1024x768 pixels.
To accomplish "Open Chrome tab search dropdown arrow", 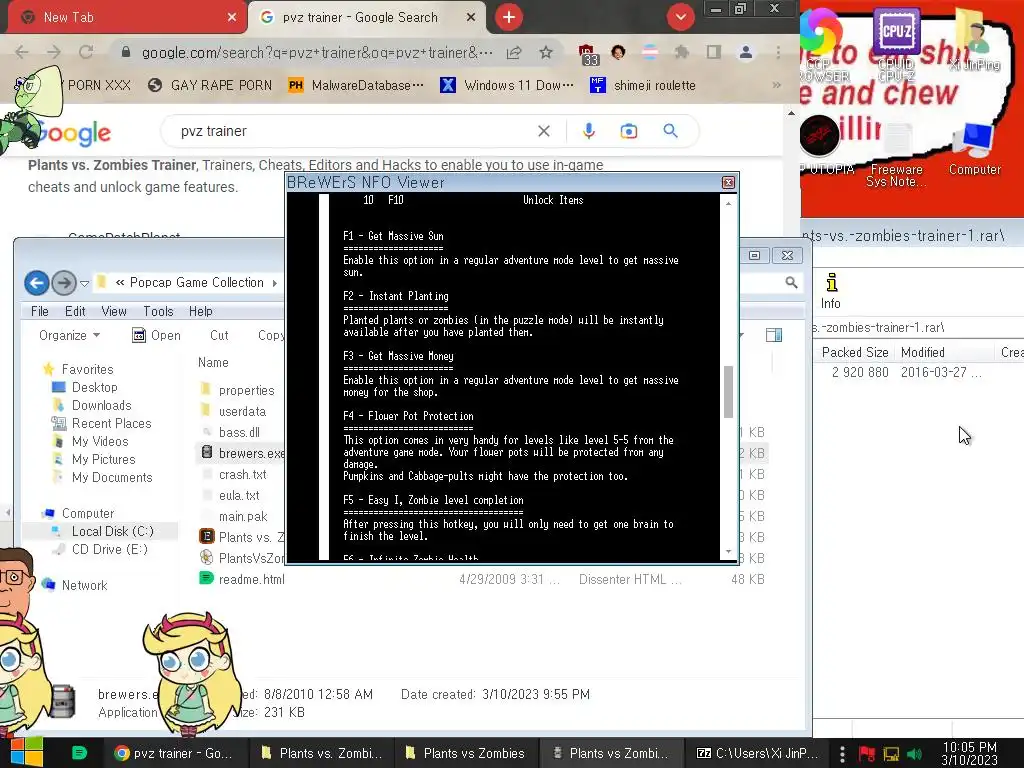I will pyautogui.click(x=680, y=17).
